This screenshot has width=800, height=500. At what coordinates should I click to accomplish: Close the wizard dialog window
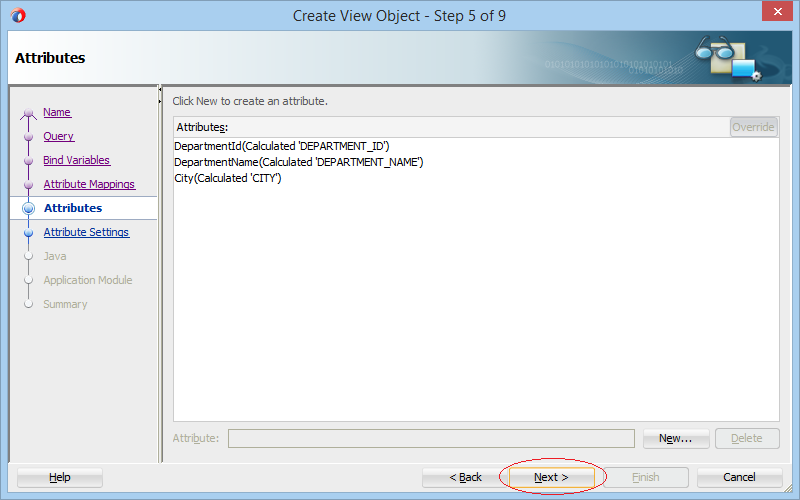777,11
